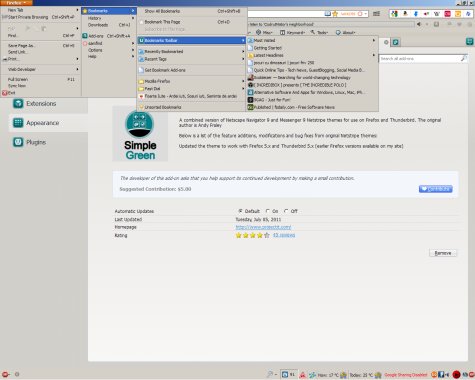
Task: Open the History submenu
Action: coord(109,18)
